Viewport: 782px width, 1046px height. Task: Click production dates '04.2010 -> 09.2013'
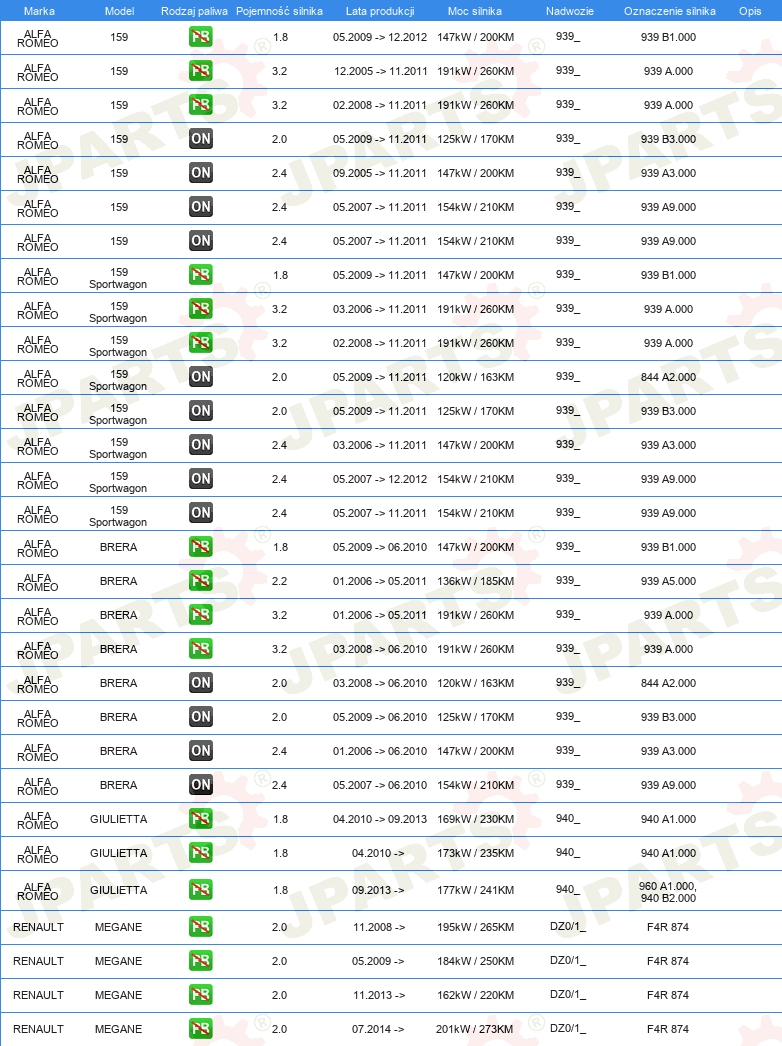click(x=380, y=819)
